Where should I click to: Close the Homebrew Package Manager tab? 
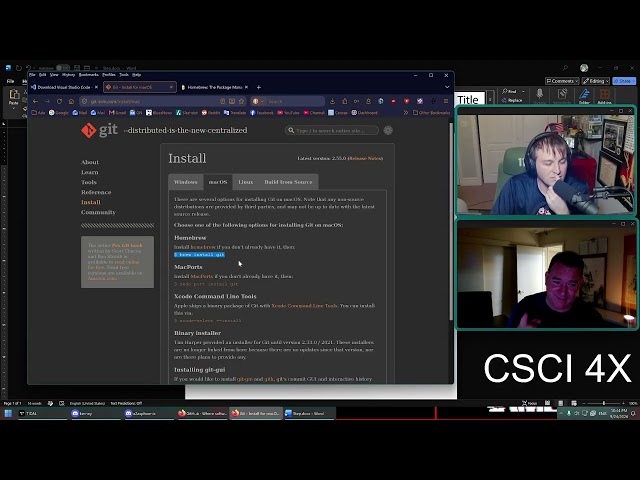click(246, 87)
